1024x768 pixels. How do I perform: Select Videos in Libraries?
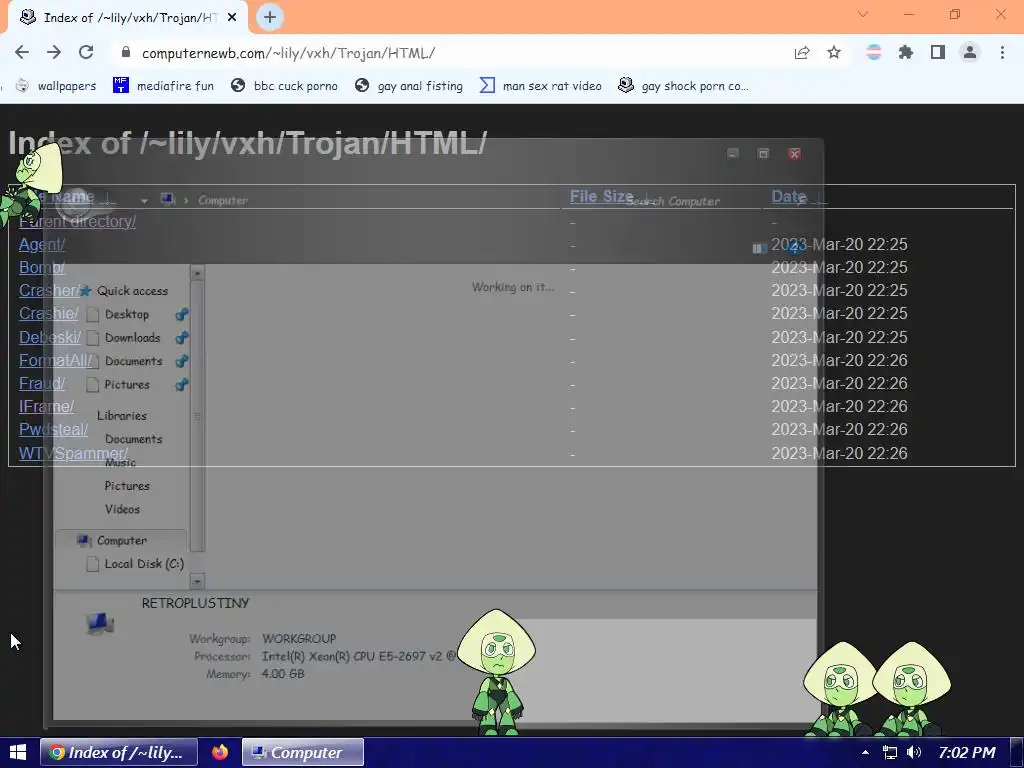click(122, 509)
